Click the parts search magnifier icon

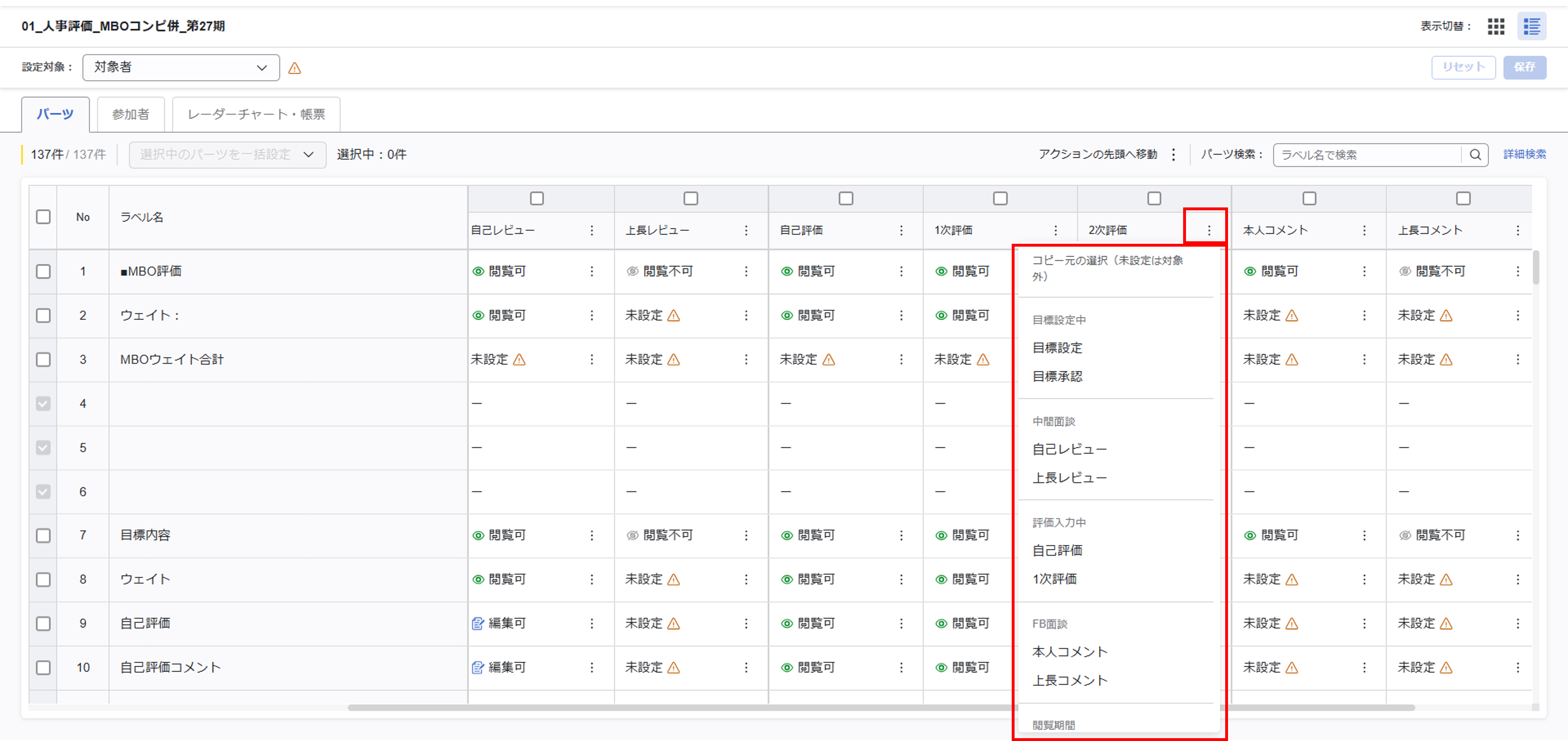pyautogui.click(x=1475, y=155)
